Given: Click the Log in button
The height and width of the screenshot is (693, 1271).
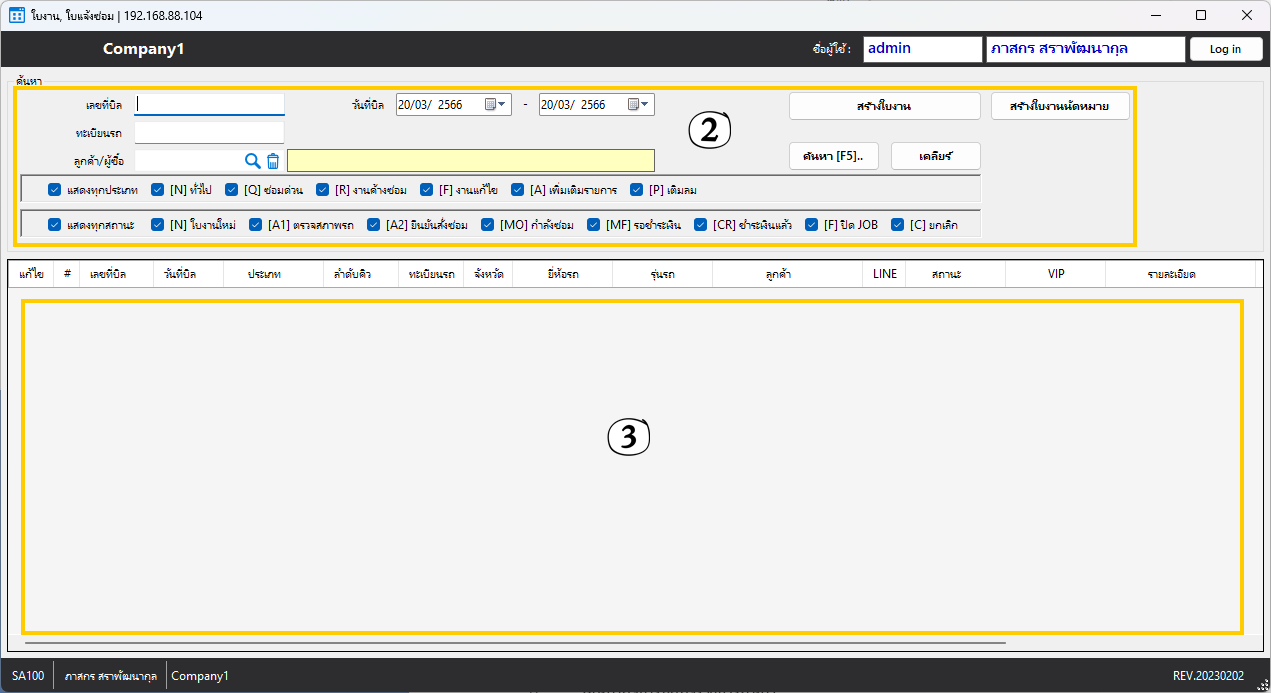Looking at the screenshot, I should [x=1225, y=49].
